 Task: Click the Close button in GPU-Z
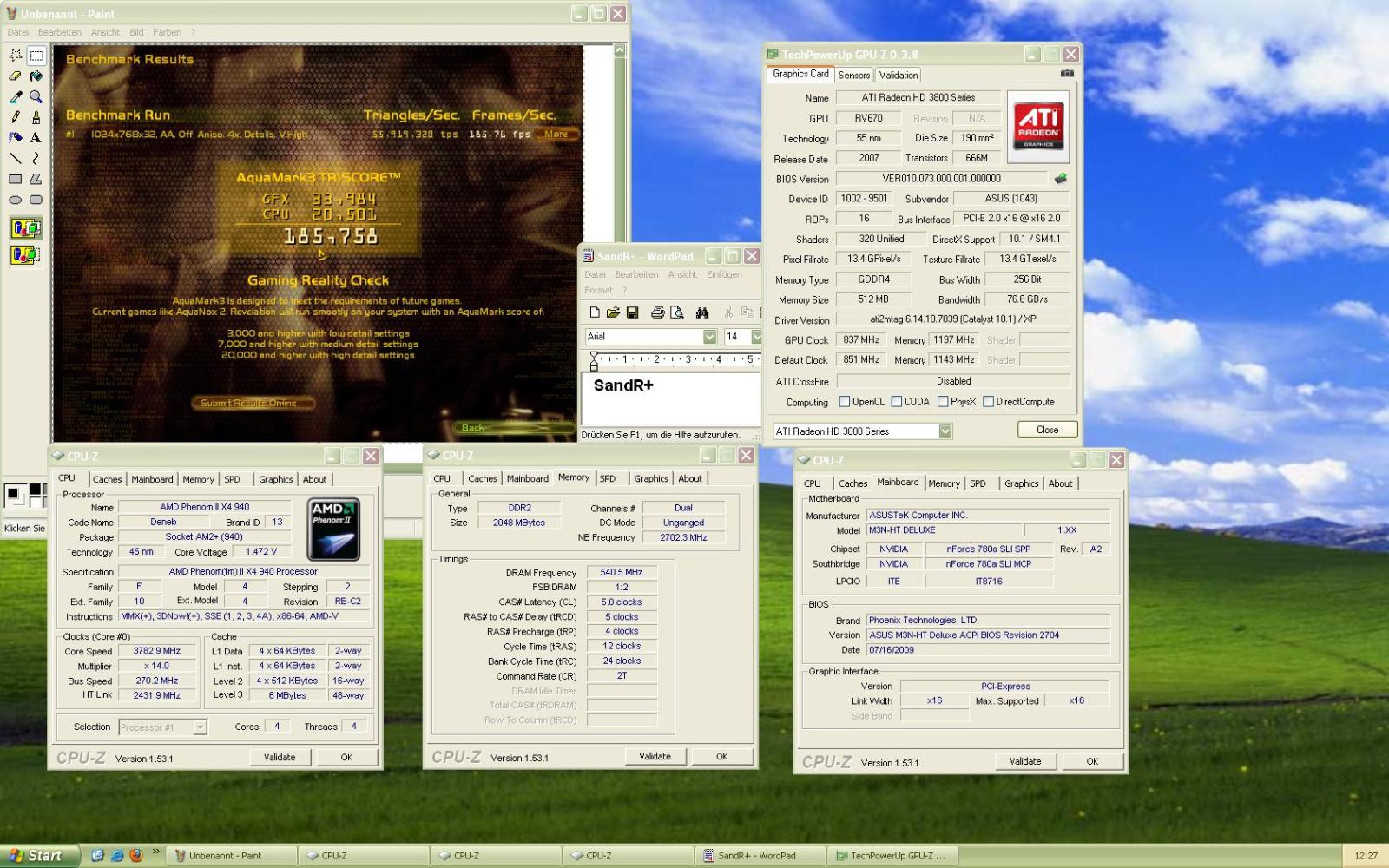click(x=1048, y=430)
